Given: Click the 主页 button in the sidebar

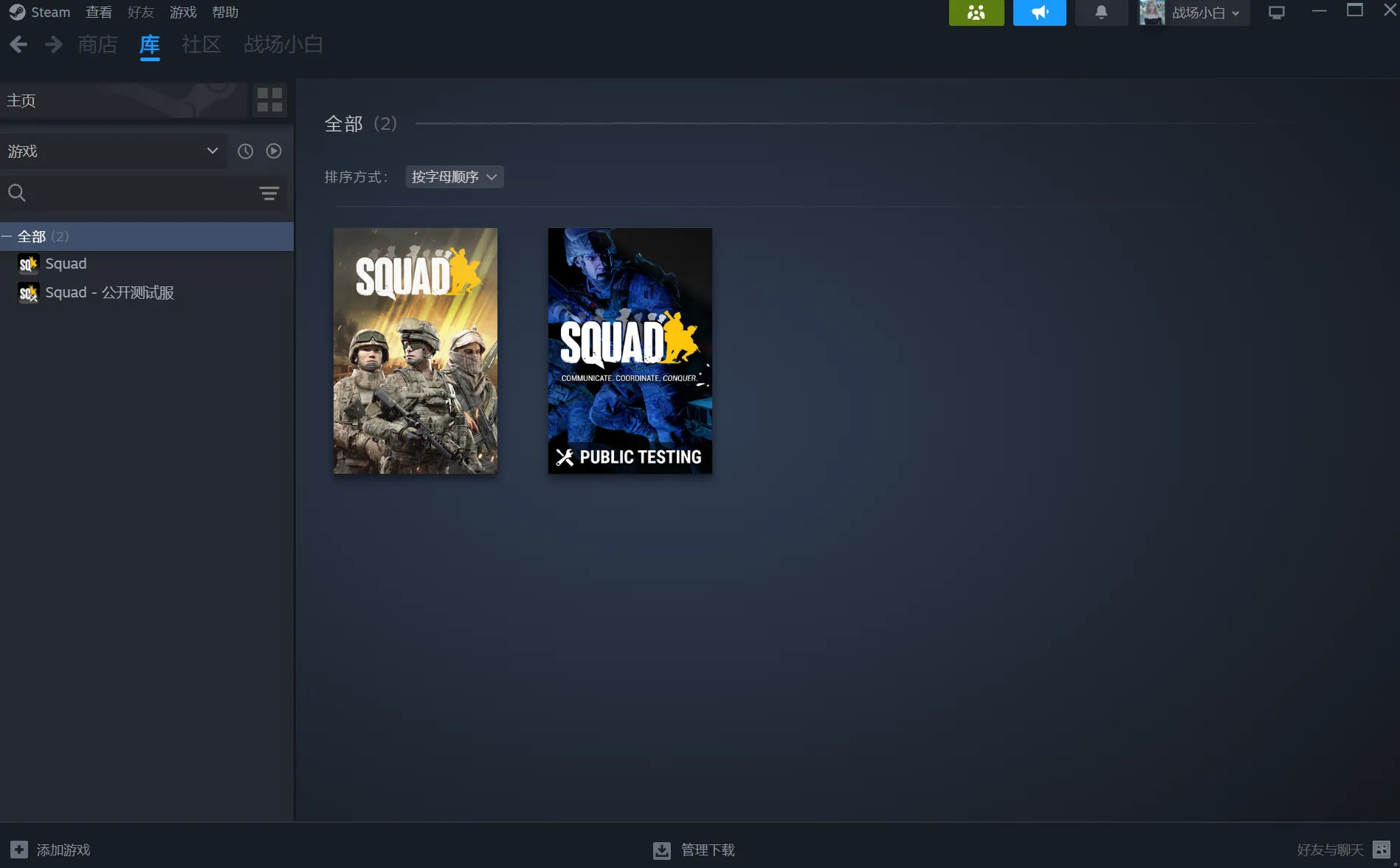Looking at the screenshot, I should click(124, 100).
